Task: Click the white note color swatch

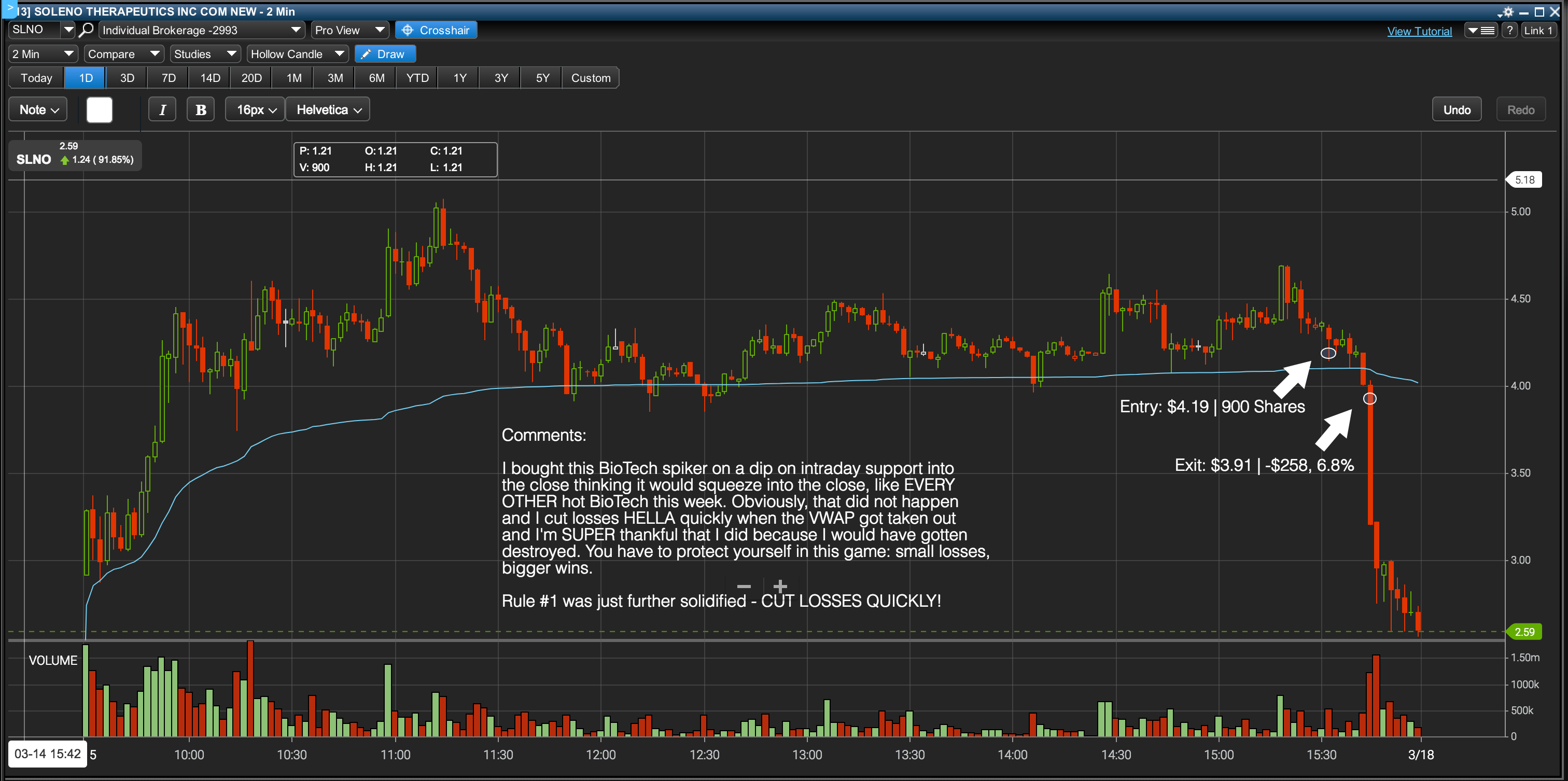Action: (99, 109)
